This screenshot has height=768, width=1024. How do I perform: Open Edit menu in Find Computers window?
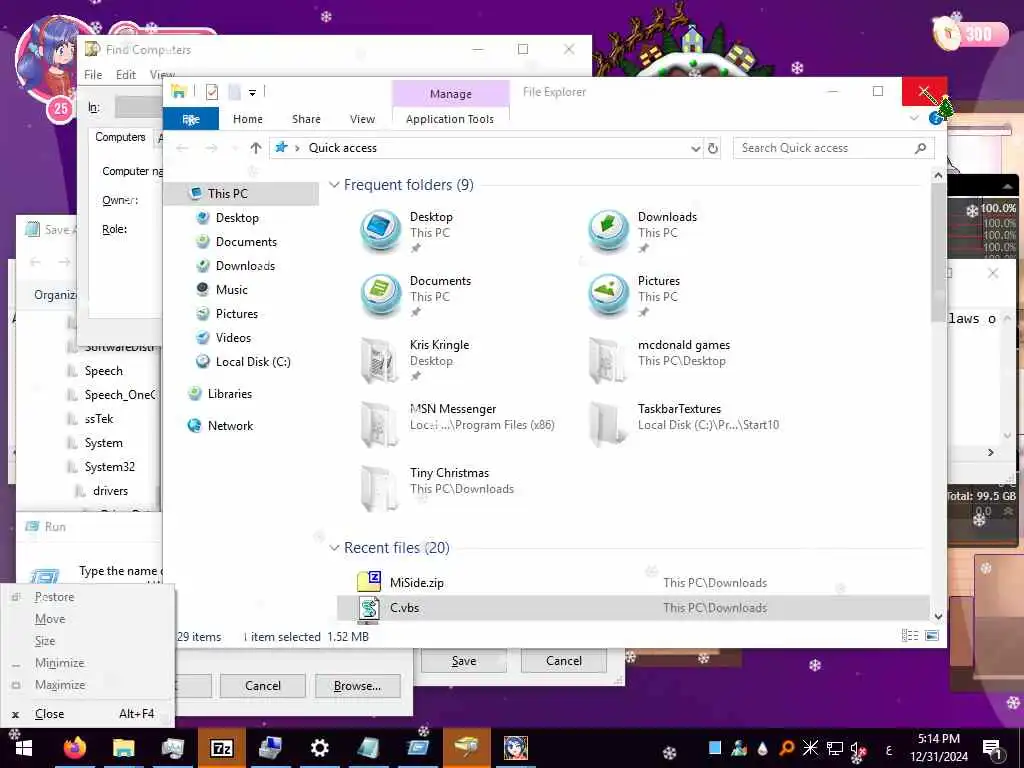tap(126, 74)
